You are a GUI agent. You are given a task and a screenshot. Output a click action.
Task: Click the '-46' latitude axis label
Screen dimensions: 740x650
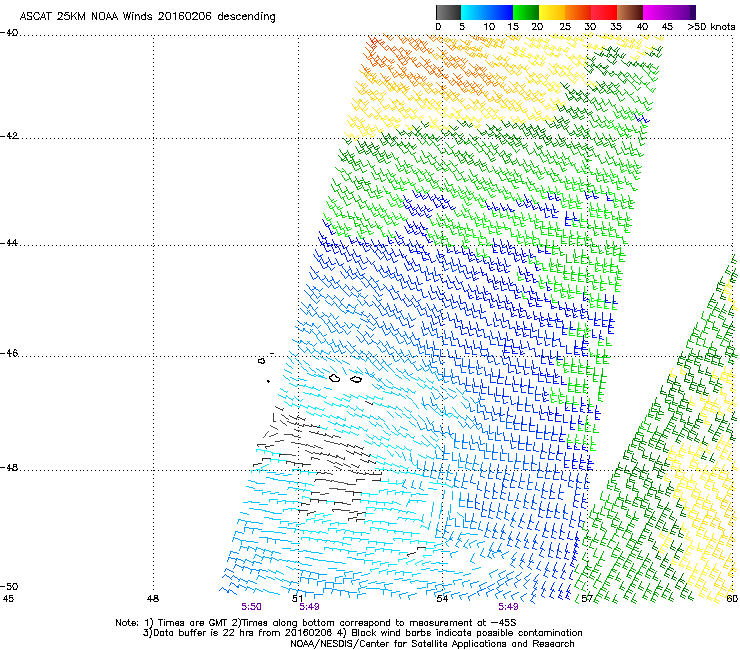click(x=9, y=354)
